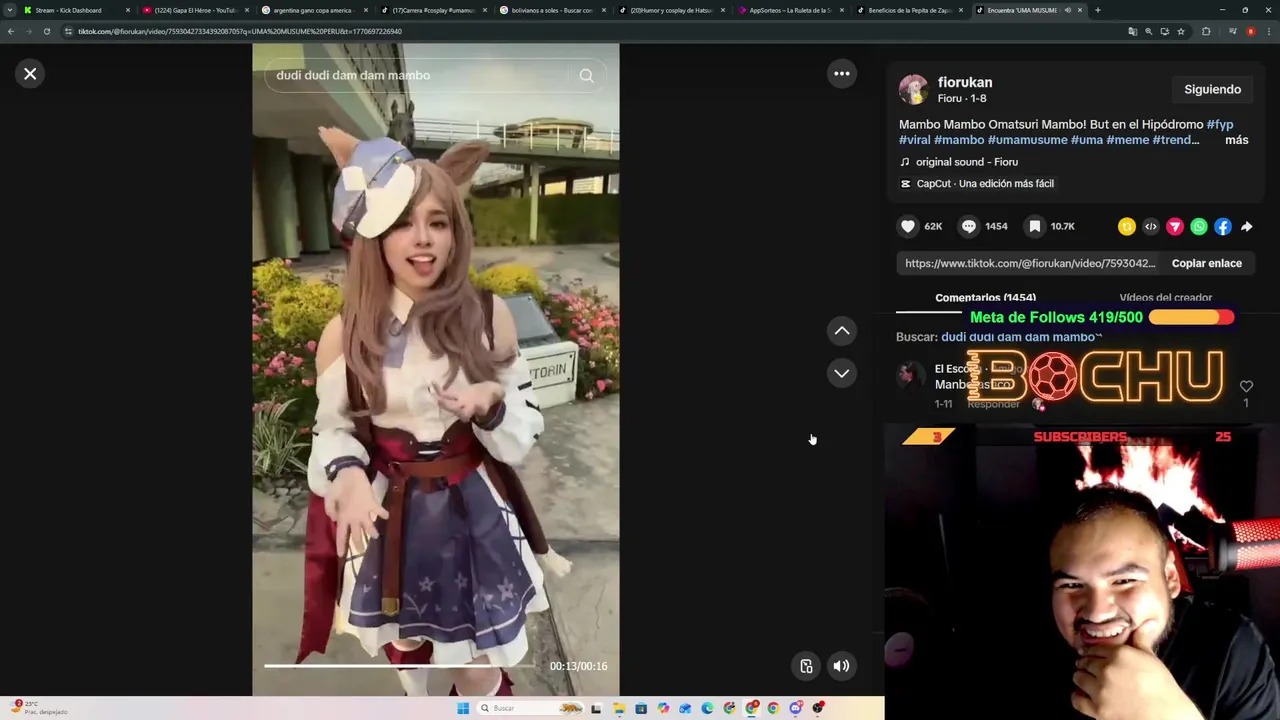The width and height of the screenshot is (1280, 720).
Task: Click the browser address bar URL
Action: tap(240, 31)
